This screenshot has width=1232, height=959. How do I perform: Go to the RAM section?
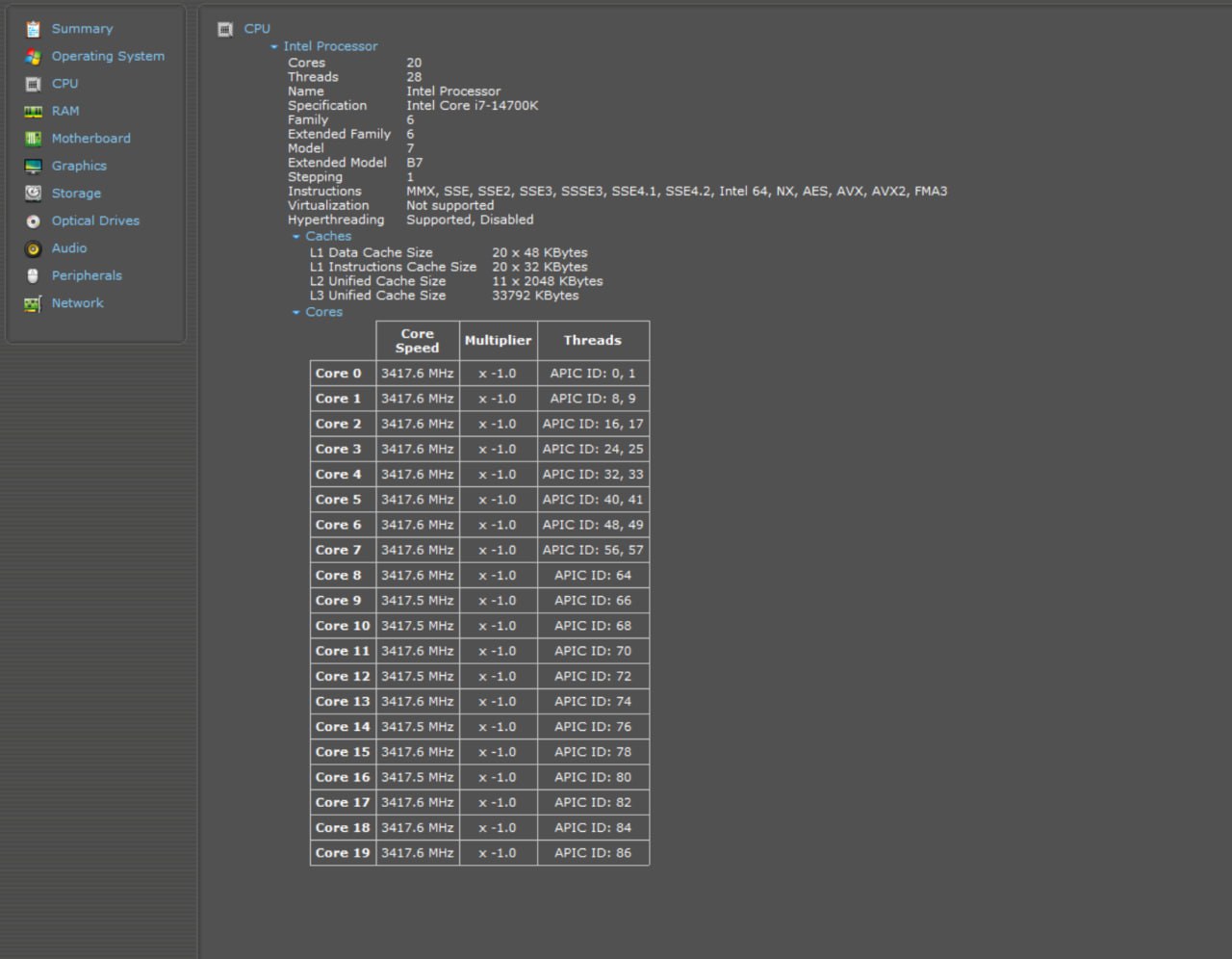65,111
